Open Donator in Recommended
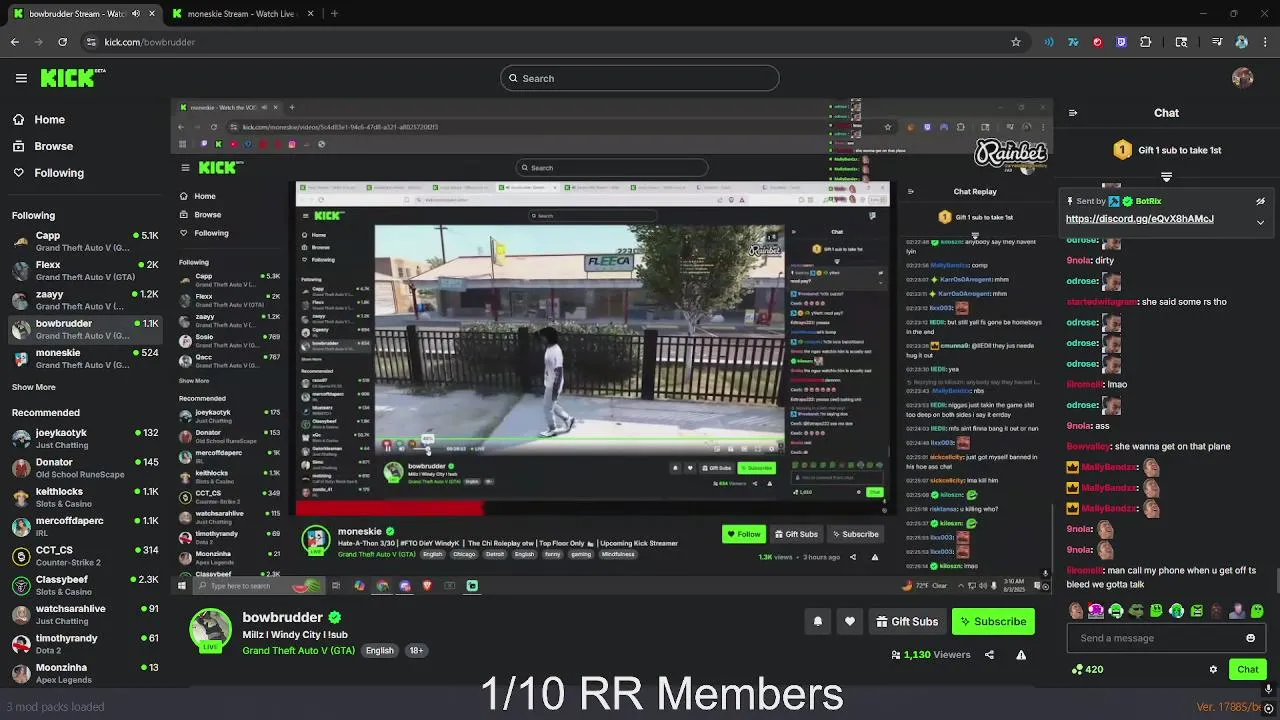This screenshot has width=1280, height=720. tap(84, 467)
